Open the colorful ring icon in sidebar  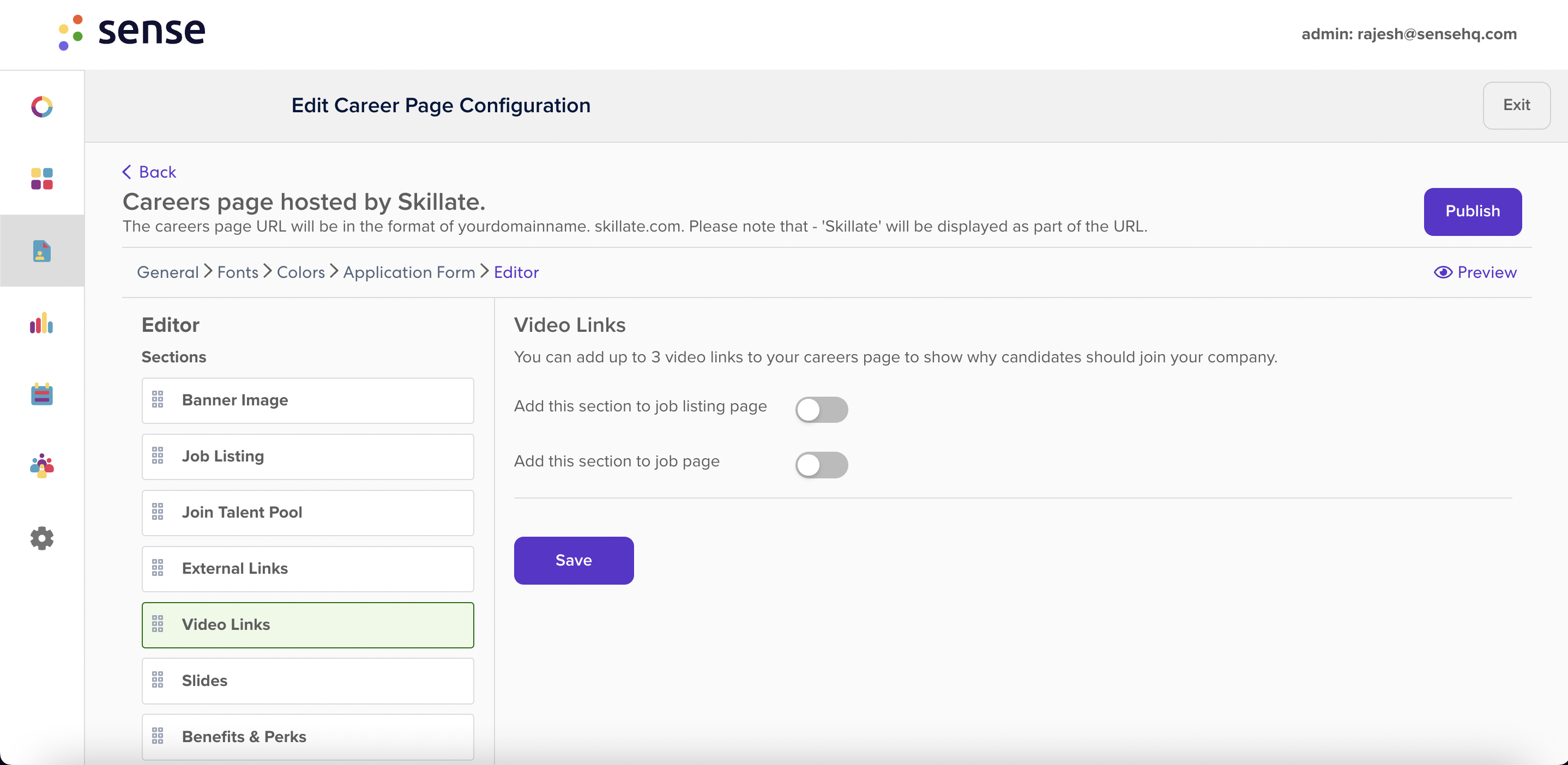click(x=41, y=107)
